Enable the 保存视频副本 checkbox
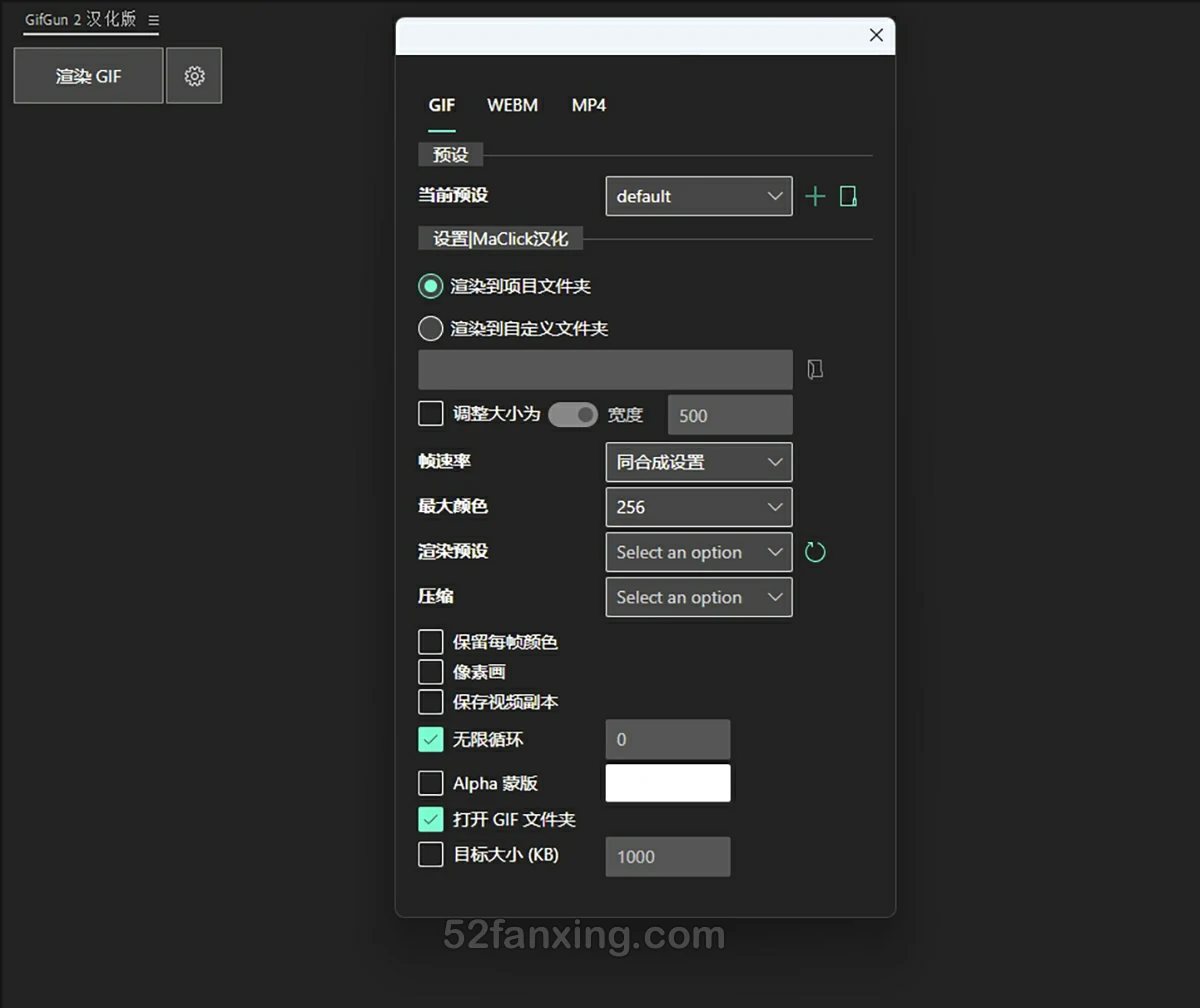Viewport: 1200px width, 1008px height. 430,702
